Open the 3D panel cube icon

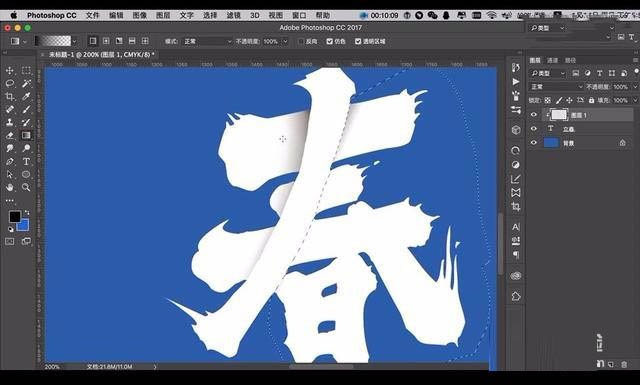click(516, 130)
